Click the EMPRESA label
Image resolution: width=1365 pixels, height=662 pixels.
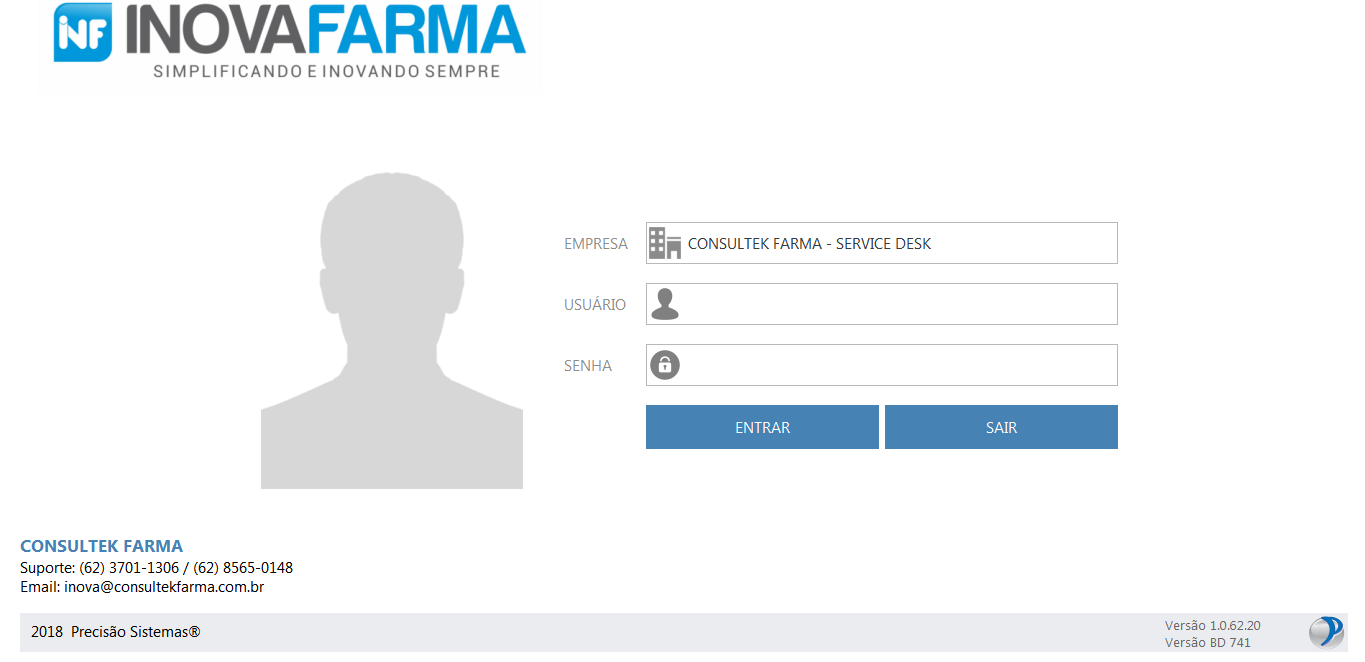tap(596, 243)
